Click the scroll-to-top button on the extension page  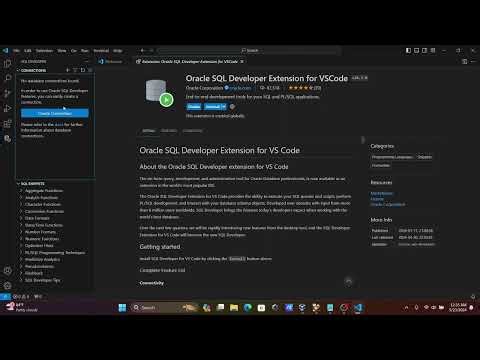click(x=349, y=282)
